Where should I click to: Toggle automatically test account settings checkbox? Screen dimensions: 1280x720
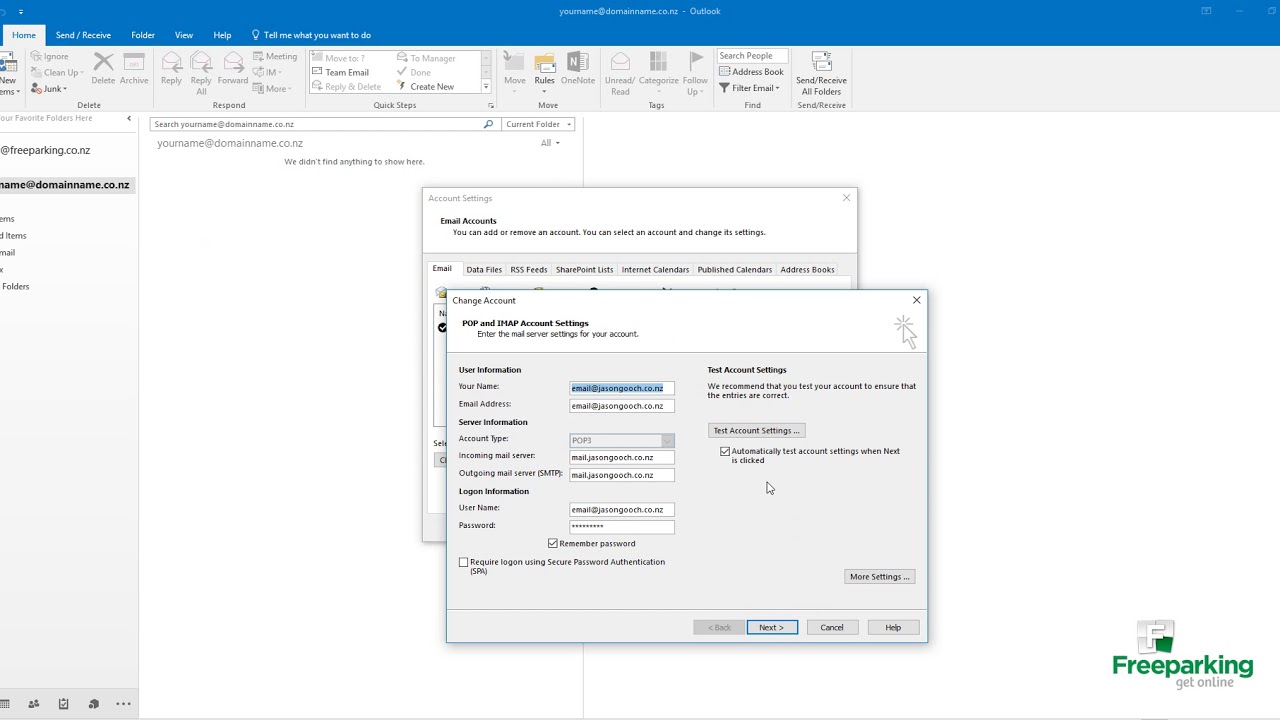click(x=725, y=451)
